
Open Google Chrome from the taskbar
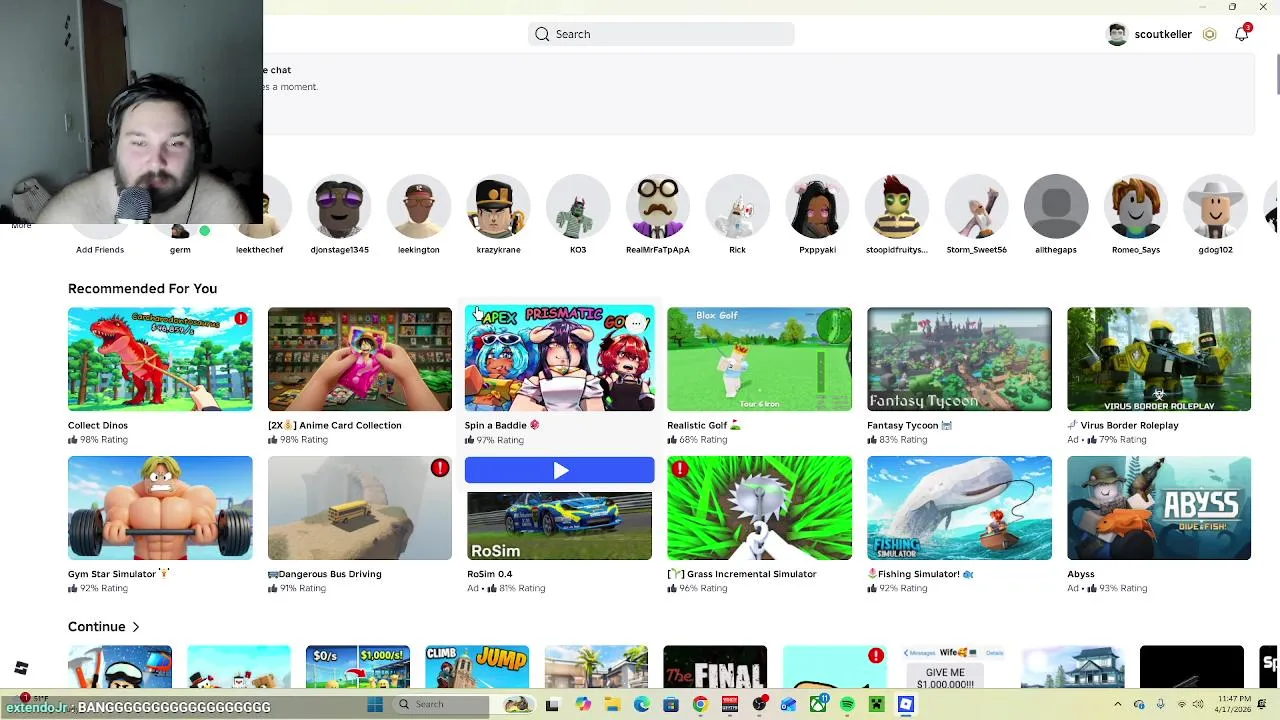point(700,705)
